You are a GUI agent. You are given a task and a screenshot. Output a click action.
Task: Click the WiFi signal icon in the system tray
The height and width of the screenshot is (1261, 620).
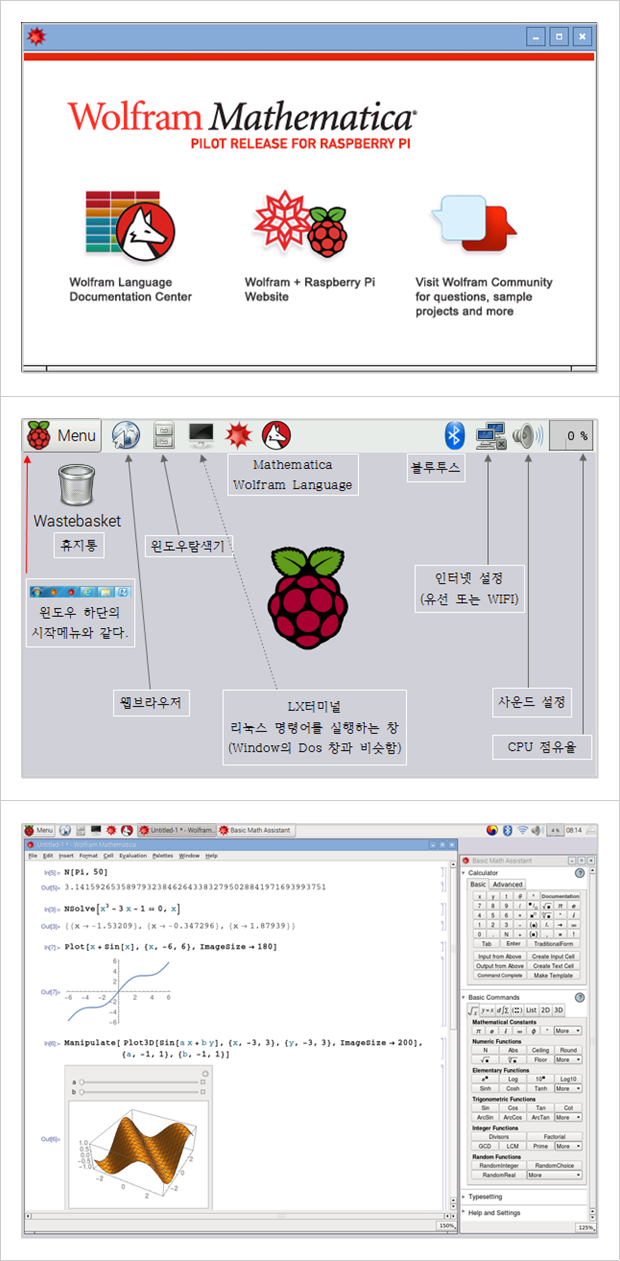coord(522,830)
